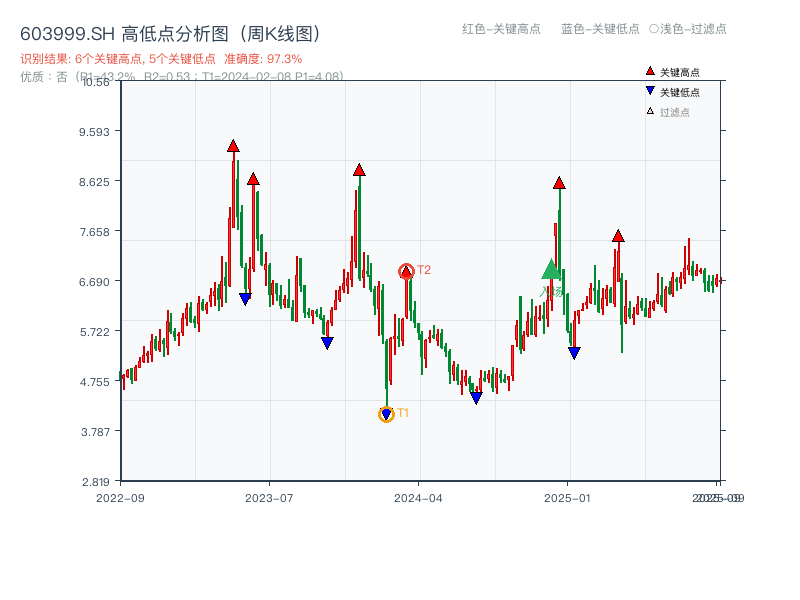This screenshot has width=800, height=600.
Task: Select the T2 red circled high point marker
Action: coord(405,271)
